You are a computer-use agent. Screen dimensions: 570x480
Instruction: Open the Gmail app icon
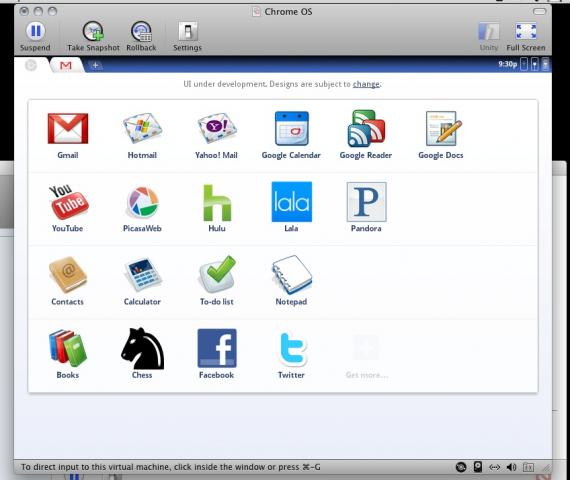68,128
